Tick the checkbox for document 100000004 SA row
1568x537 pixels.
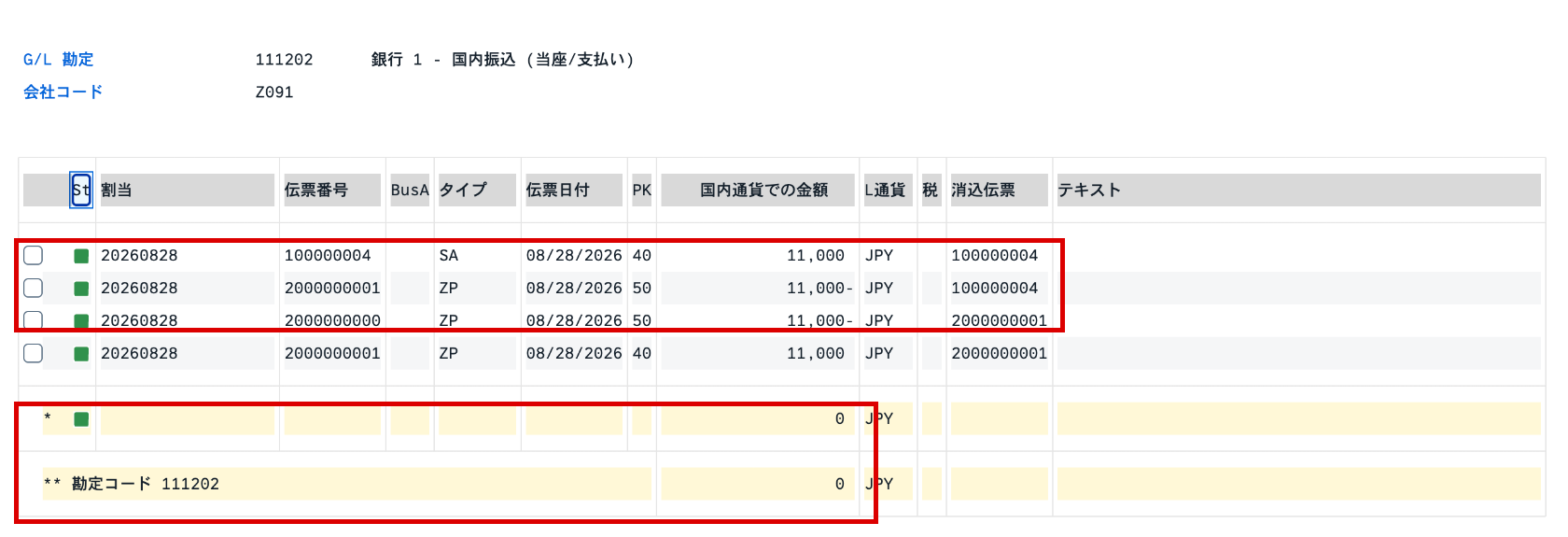[x=34, y=255]
